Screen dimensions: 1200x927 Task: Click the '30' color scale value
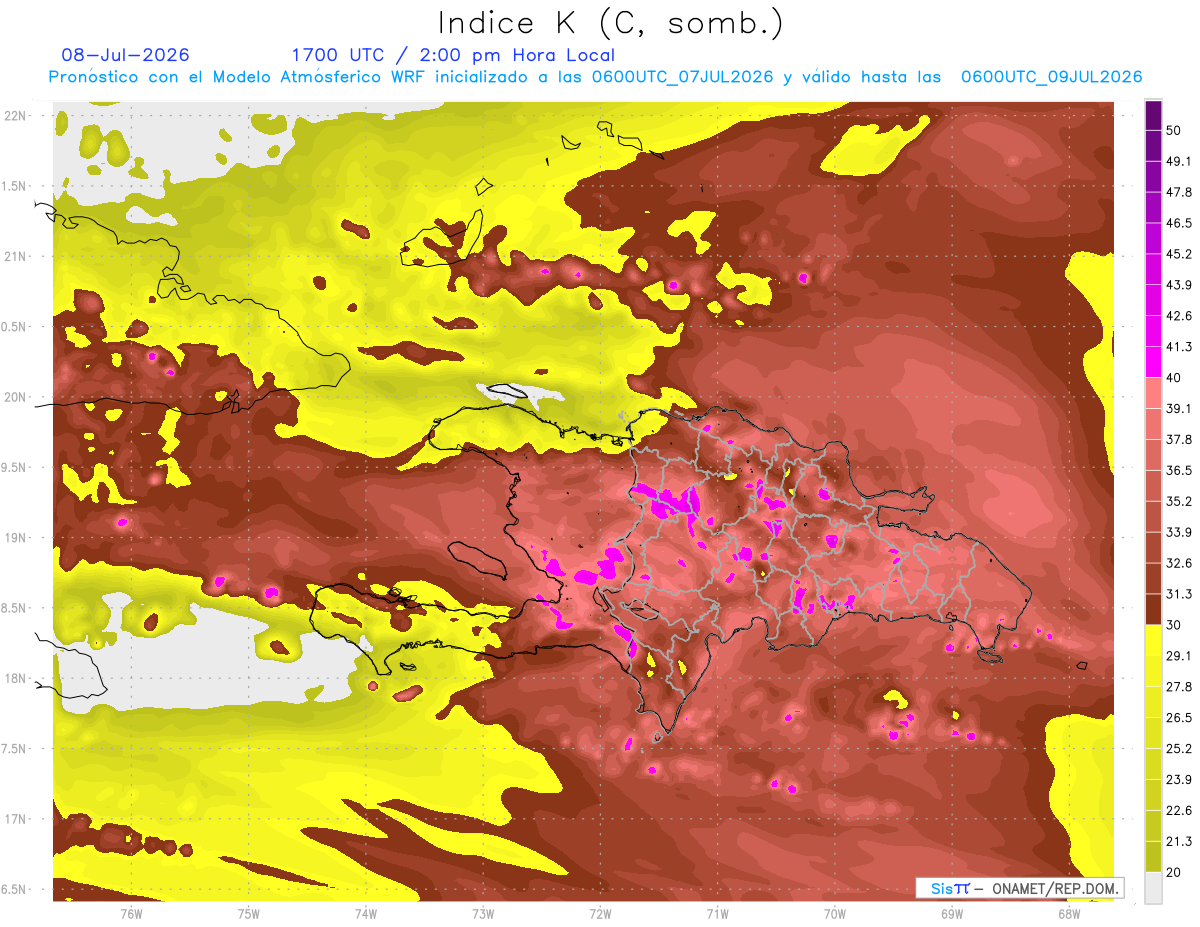point(1174,625)
